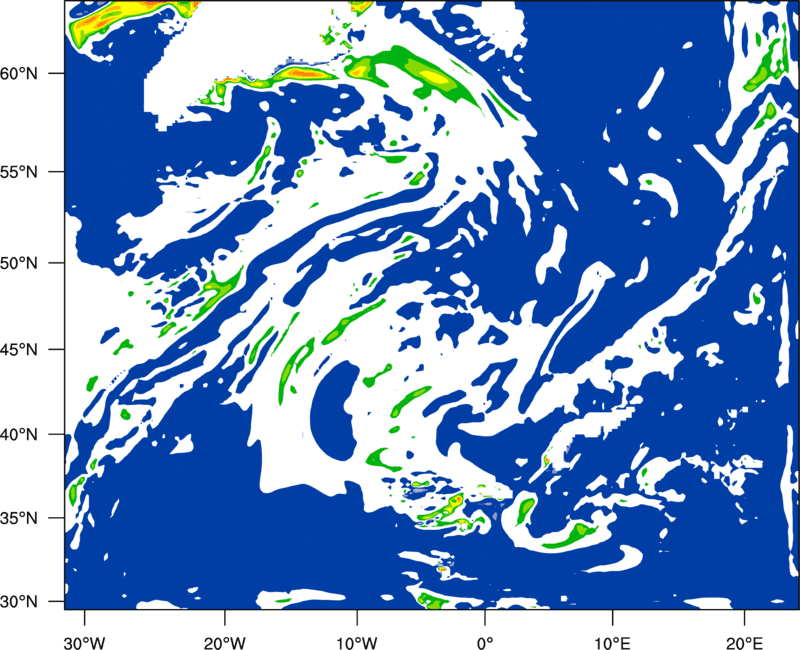Viewport: 800px width, 650px height.
Task: Click the 35°N latitude label
Action: (x=19, y=518)
